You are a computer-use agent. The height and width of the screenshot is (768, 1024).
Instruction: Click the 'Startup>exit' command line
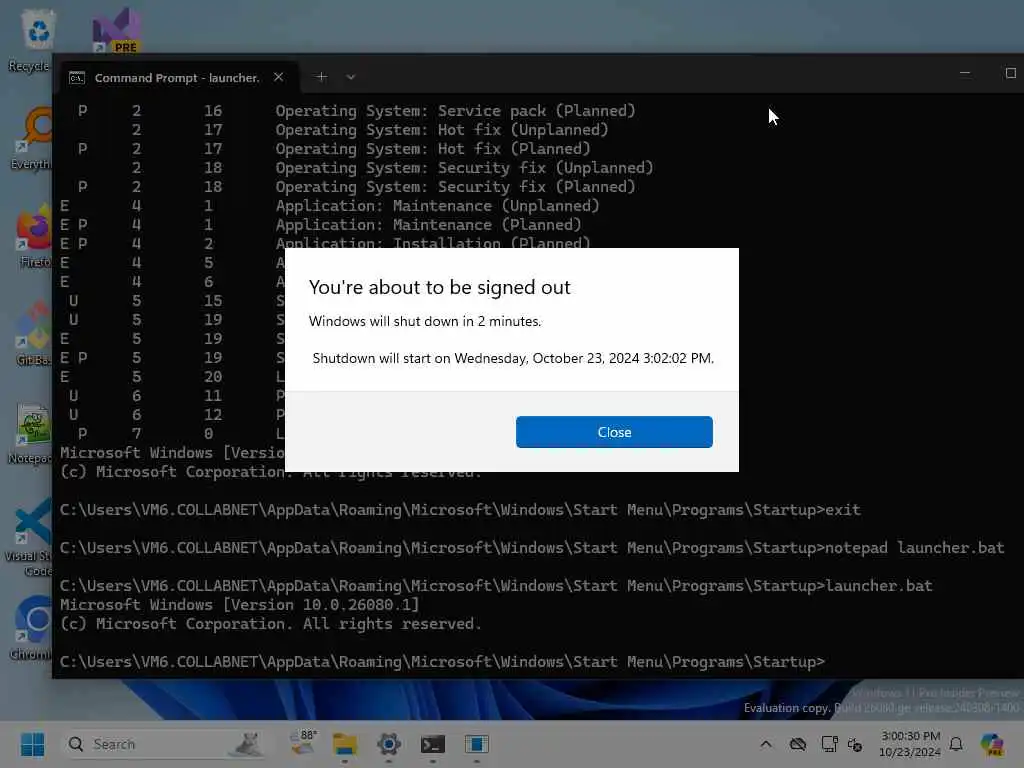460,510
